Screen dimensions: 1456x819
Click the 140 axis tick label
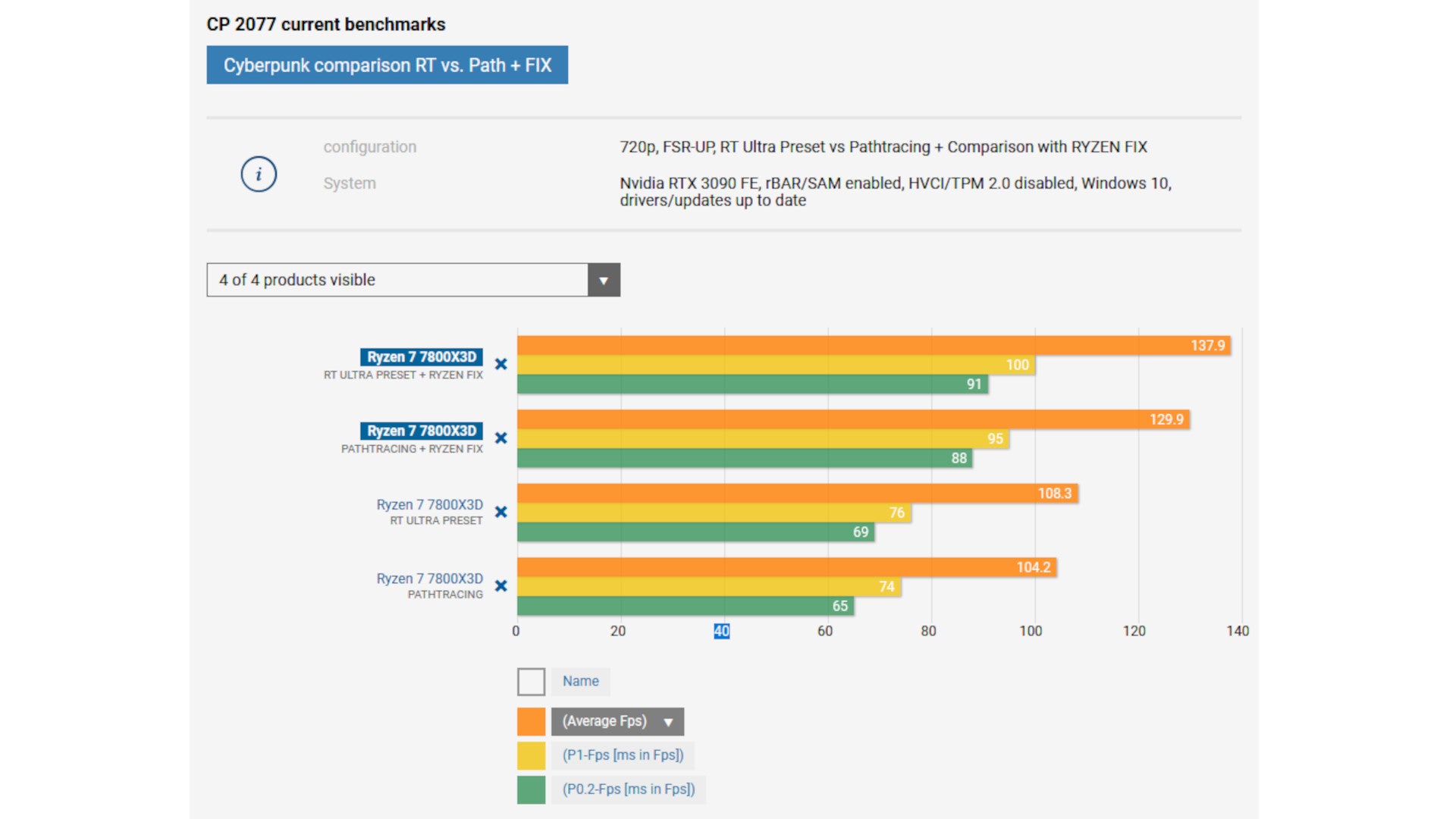(1238, 631)
